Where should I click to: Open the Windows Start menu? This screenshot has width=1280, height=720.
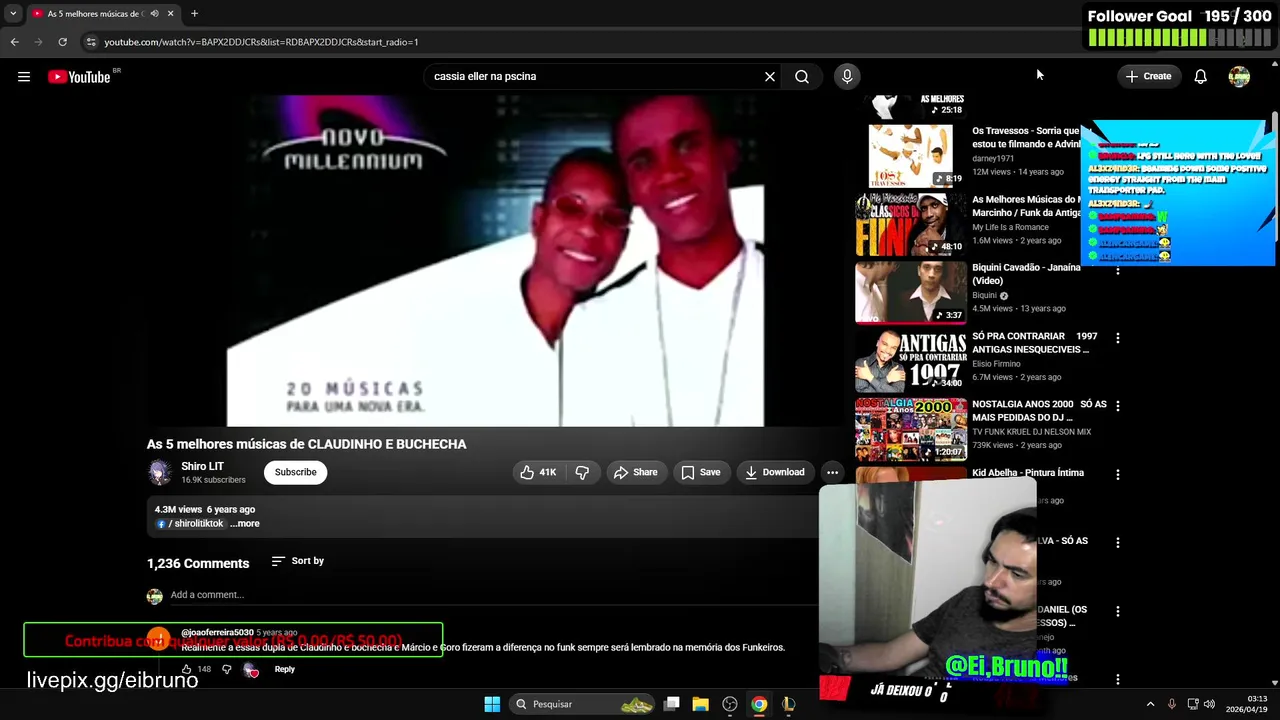[492, 704]
